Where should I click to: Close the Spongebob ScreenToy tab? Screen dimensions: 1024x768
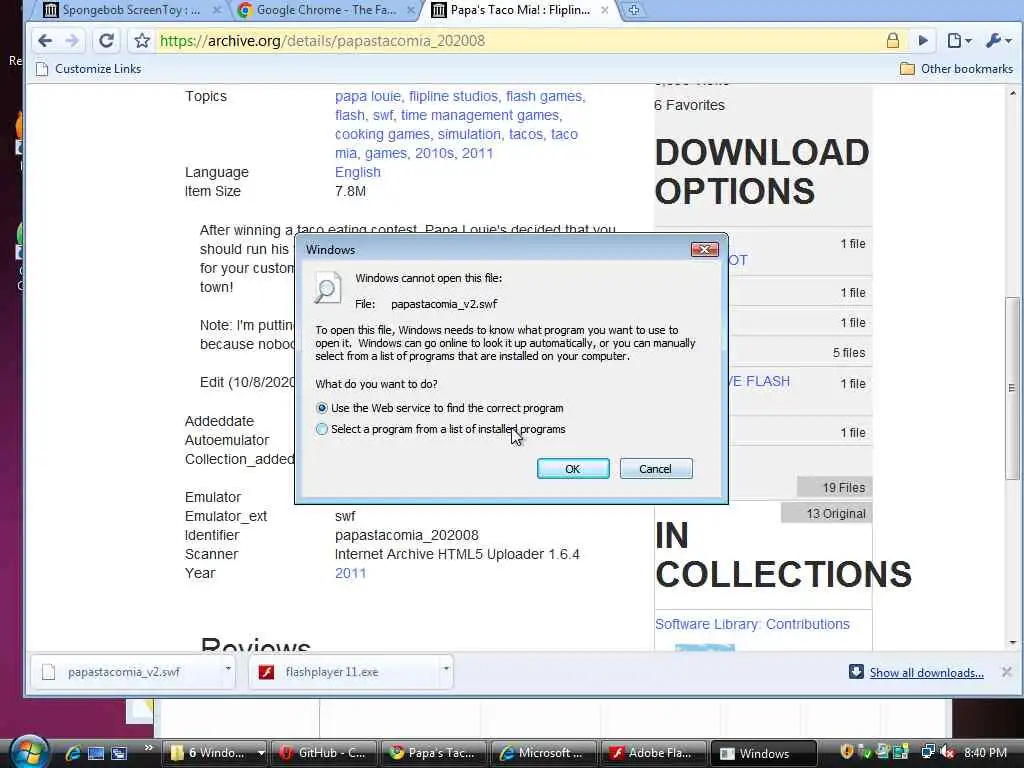tap(217, 10)
